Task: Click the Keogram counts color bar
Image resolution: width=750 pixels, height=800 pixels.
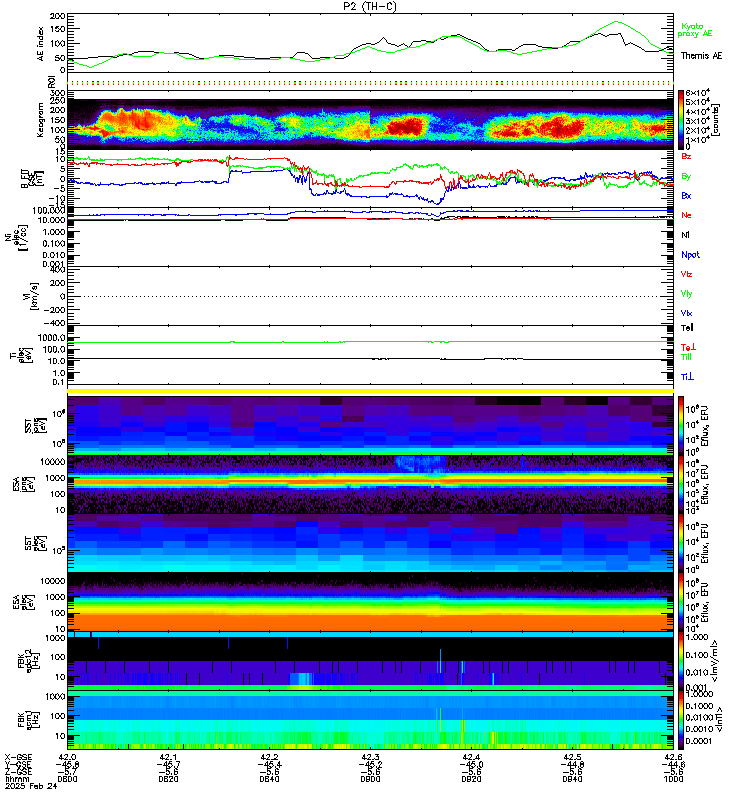Action: tap(681, 119)
